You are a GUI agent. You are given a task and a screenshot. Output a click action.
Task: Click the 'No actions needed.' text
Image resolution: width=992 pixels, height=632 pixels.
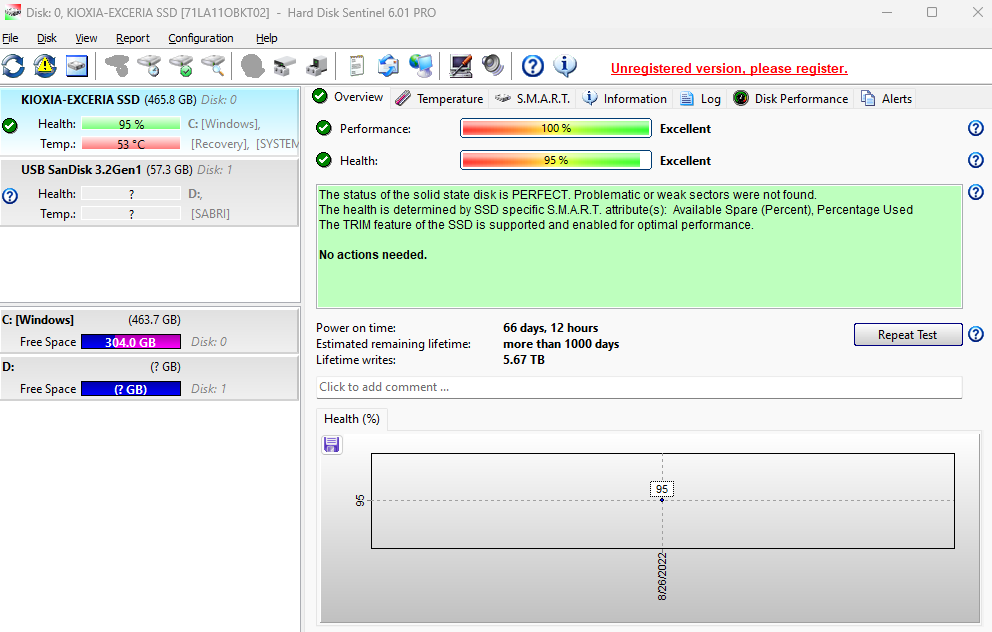(x=373, y=255)
